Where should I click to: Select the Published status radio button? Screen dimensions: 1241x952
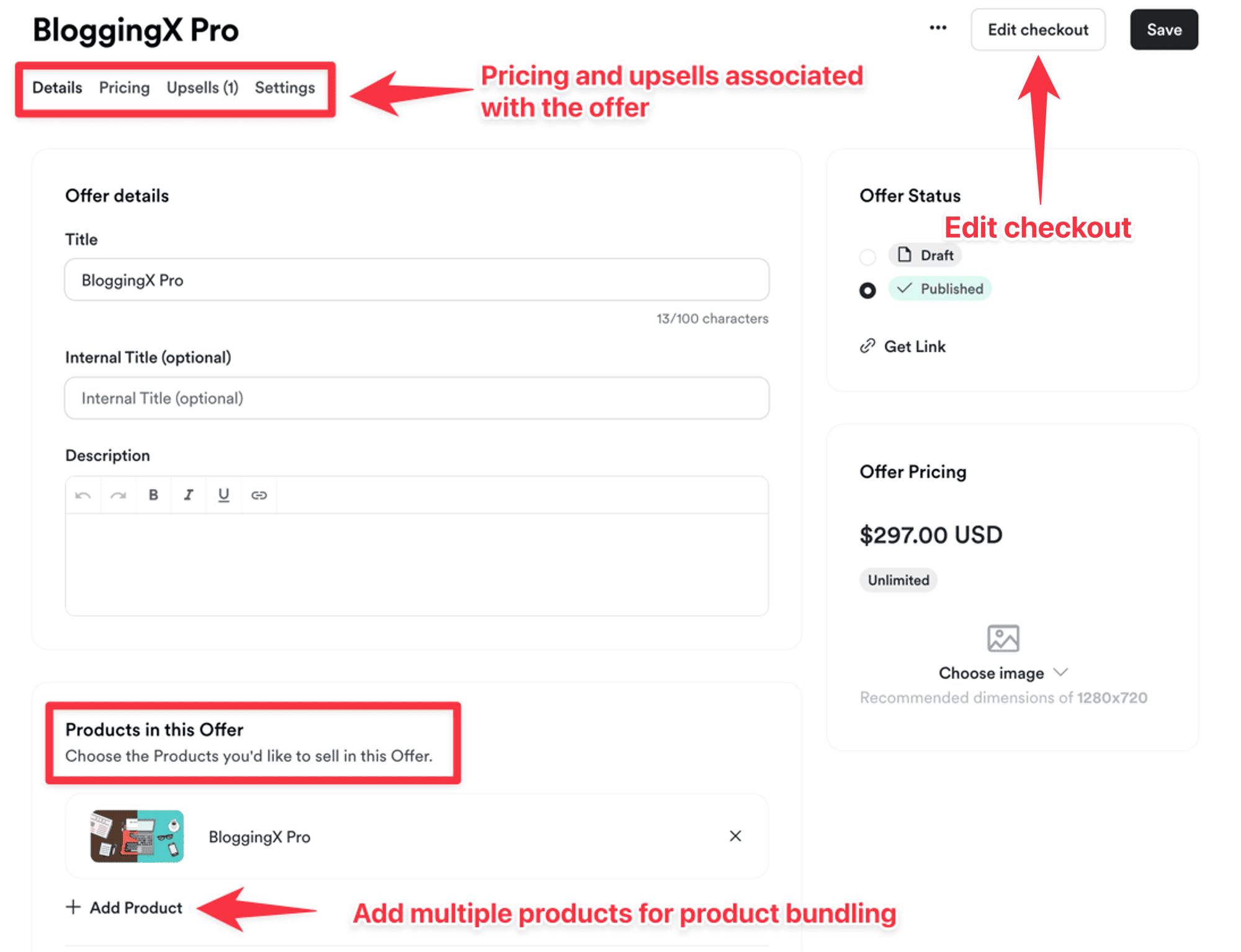pyautogui.click(x=867, y=290)
